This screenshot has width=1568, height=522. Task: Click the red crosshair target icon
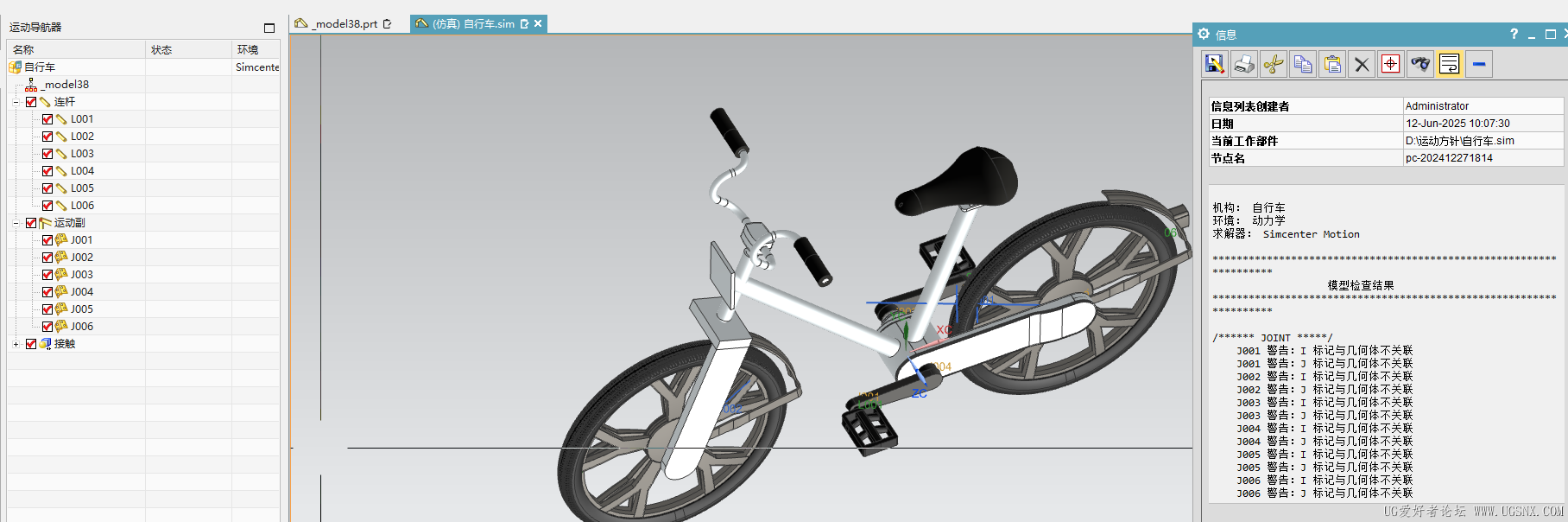coord(1391,64)
